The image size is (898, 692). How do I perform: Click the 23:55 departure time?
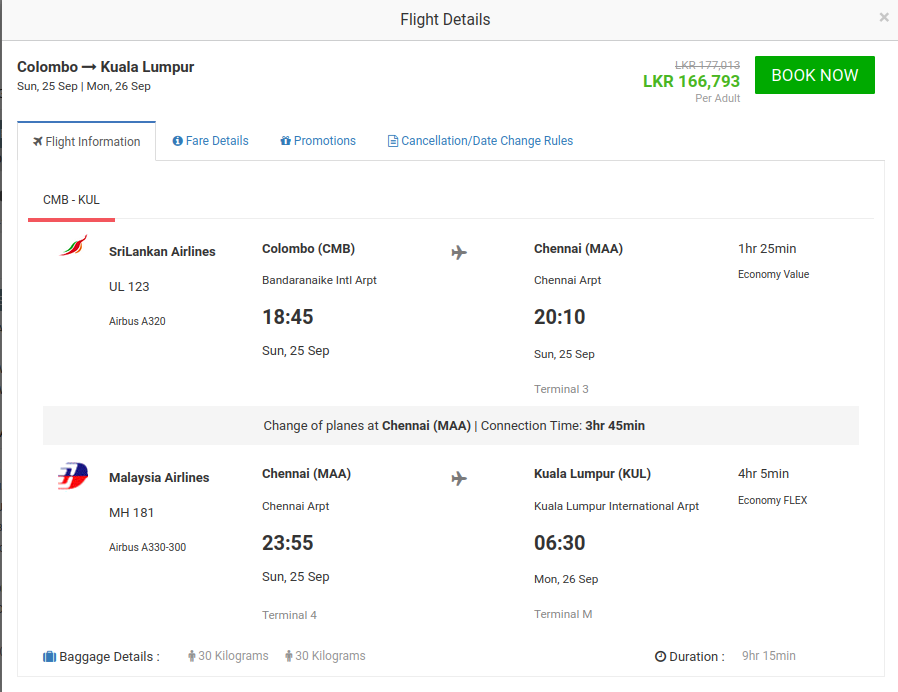click(287, 542)
